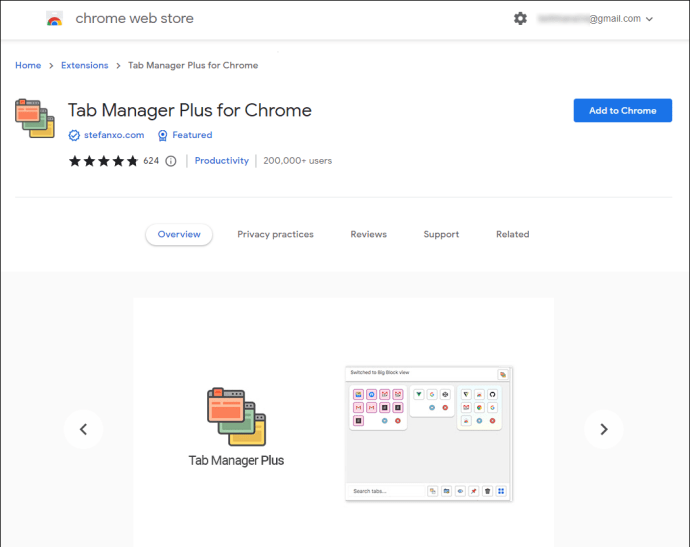Click the chrome web store title text
Screen dimensions: 690x547
click(135, 18)
